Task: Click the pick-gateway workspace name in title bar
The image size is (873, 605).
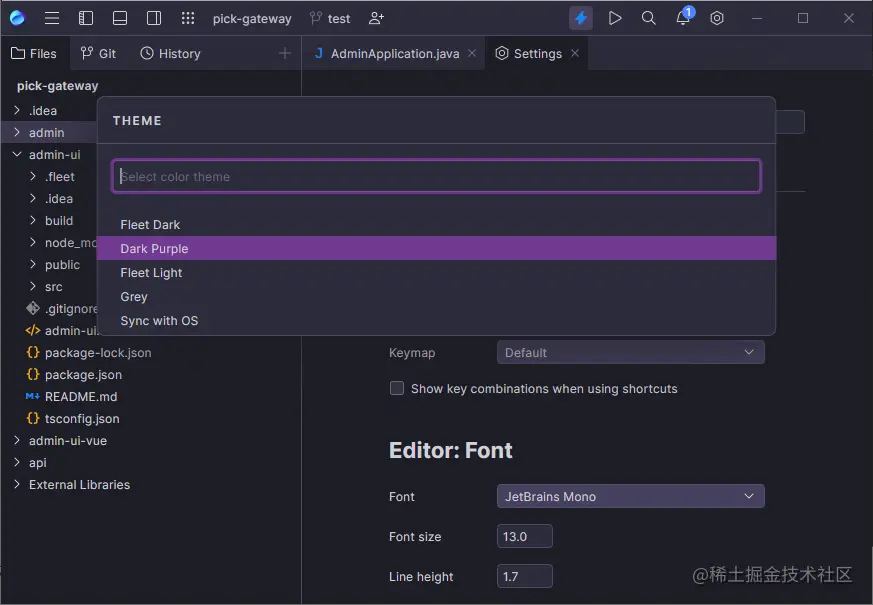Action: tap(252, 19)
